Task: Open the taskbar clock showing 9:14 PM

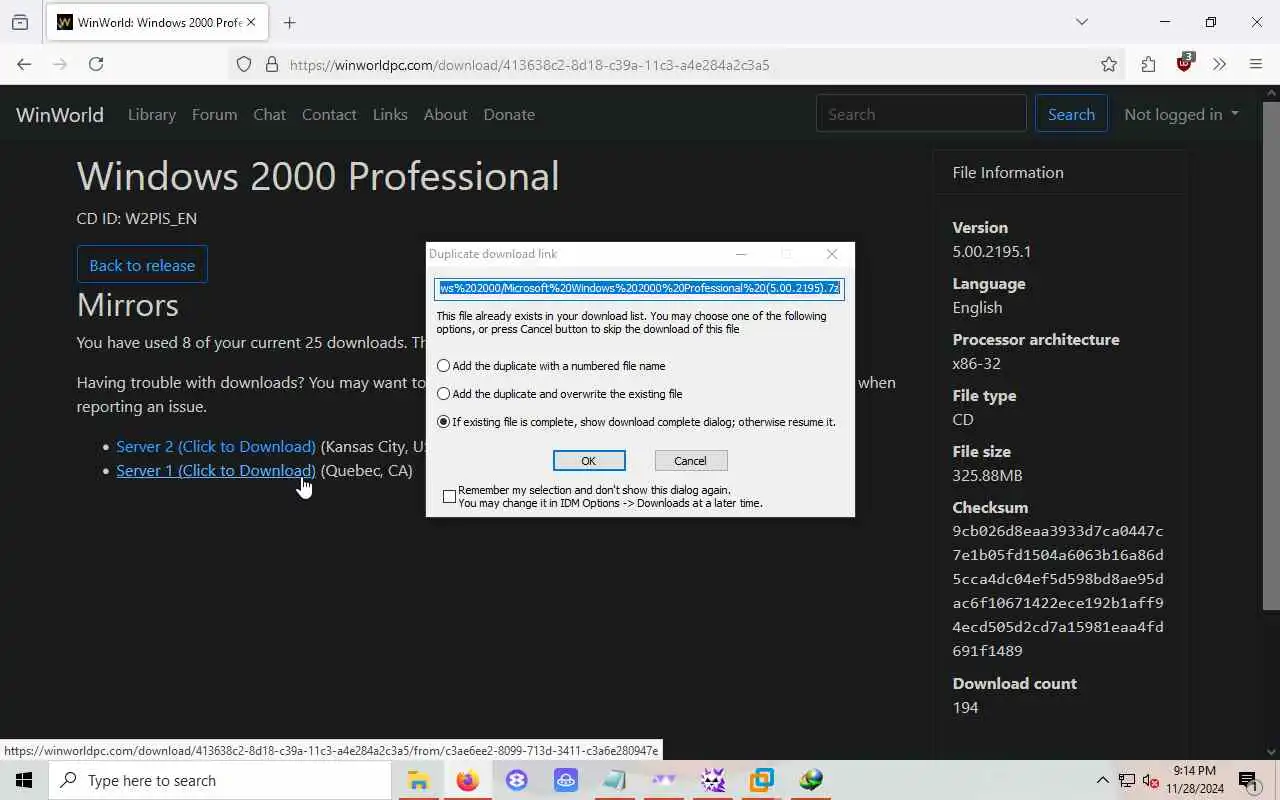Action: pos(1194,780)
